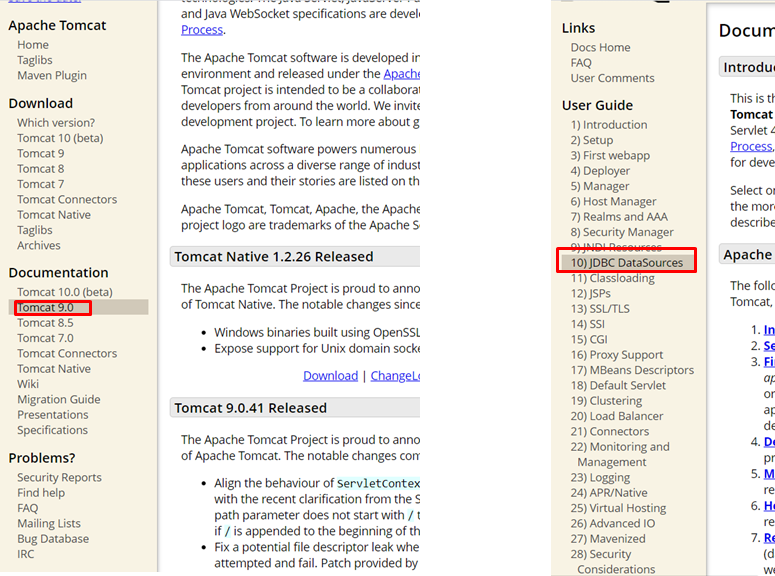Screen dimensions: 775x576
Task: Open User Guide item 20) Load Balancer
Action: point(617,416)
